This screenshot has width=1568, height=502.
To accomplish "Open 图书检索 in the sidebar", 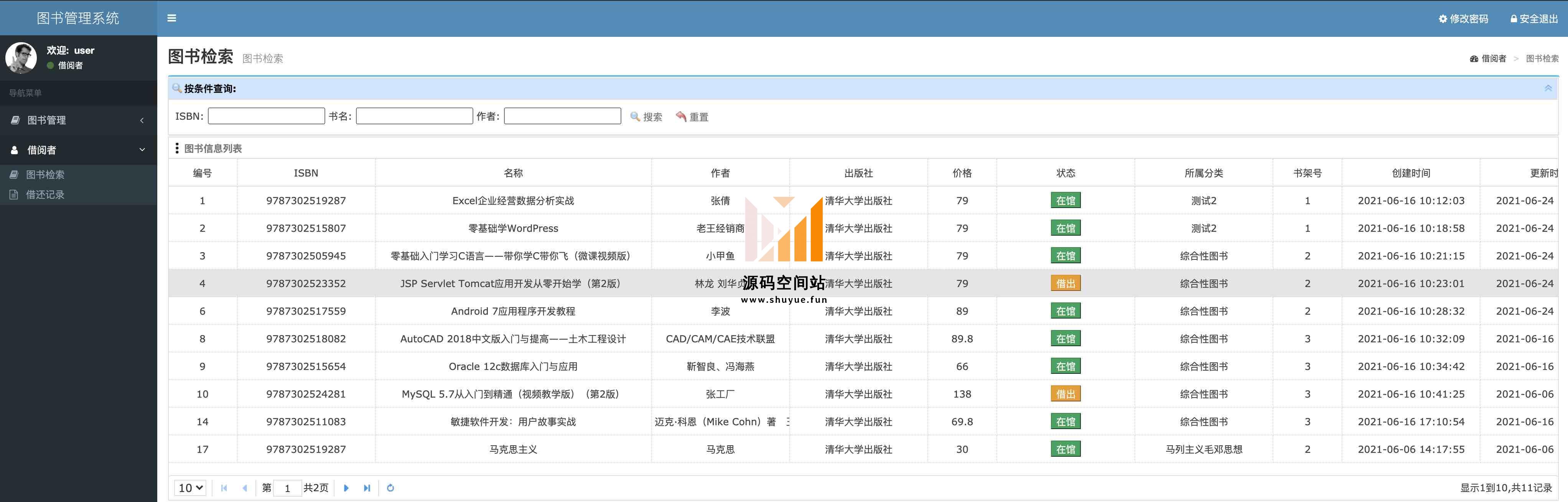I will coord(45,175).
